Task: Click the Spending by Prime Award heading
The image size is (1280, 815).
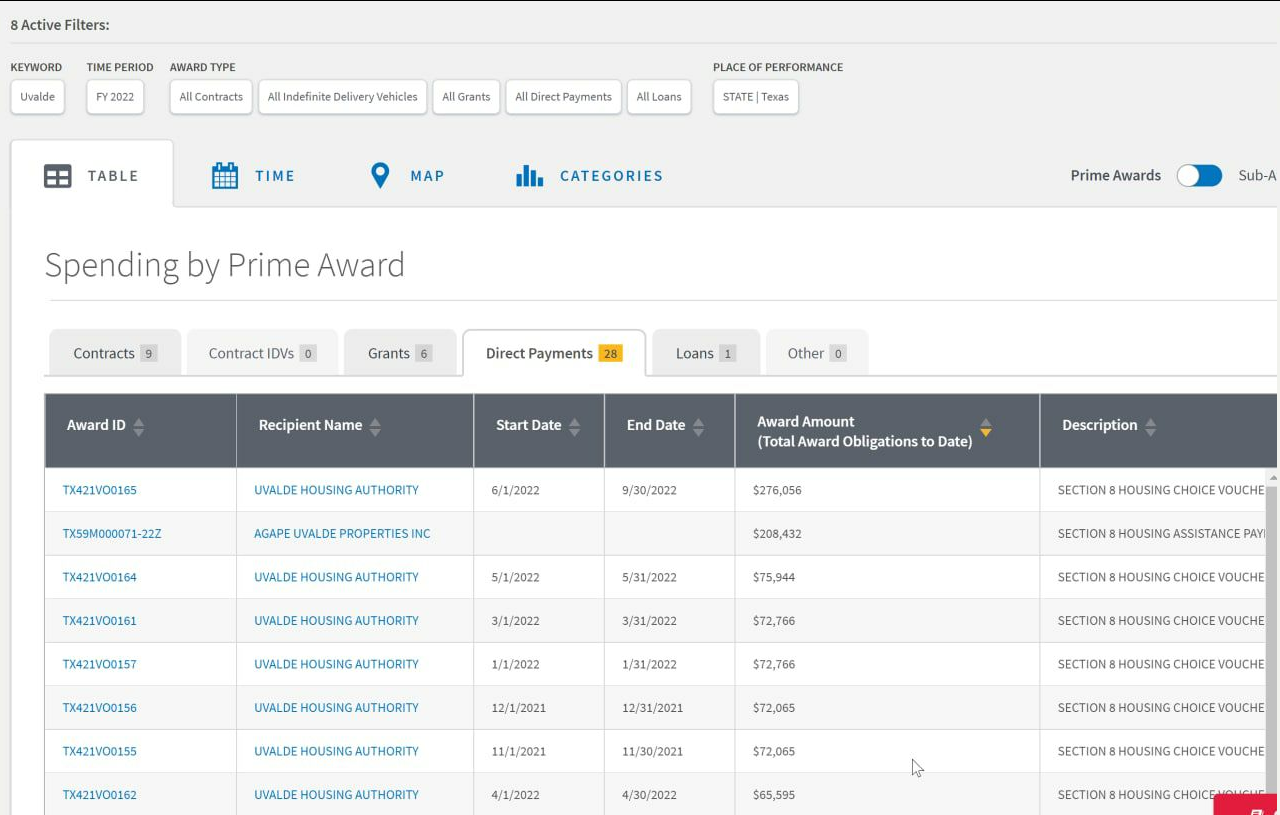Action: pos(225,265)
